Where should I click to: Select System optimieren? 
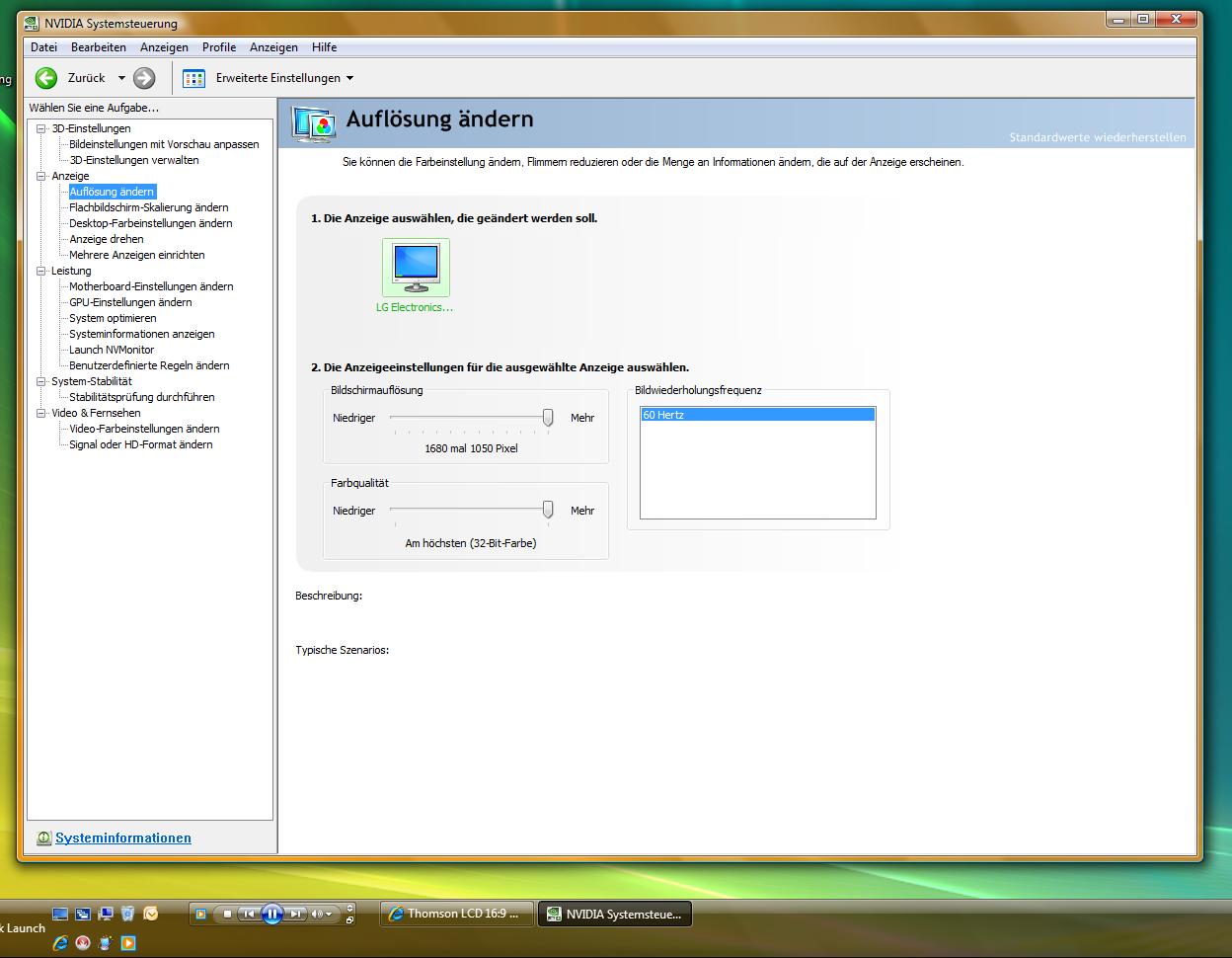(x=113, y=318)
